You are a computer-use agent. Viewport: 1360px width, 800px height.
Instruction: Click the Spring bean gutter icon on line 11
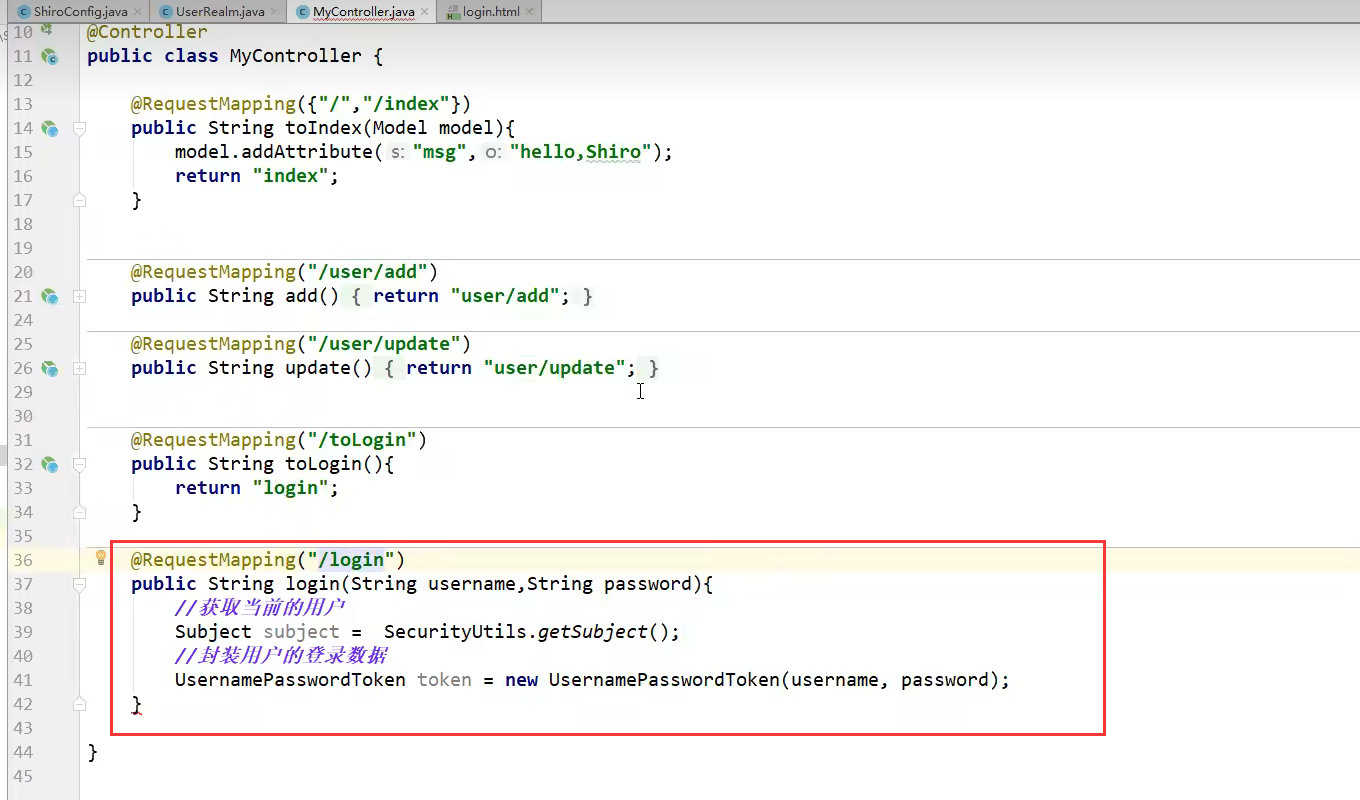(x=48, y=56)
